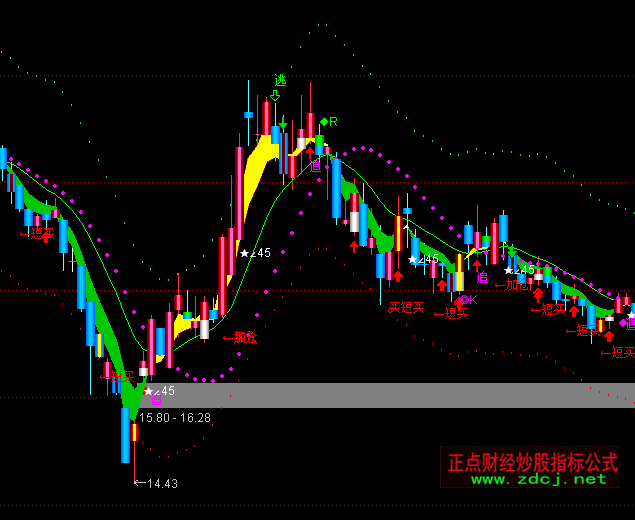This screenshot has width=635, height=520.
Task: Click the 15.80 - 16.28 price range label
Action: 175,417
